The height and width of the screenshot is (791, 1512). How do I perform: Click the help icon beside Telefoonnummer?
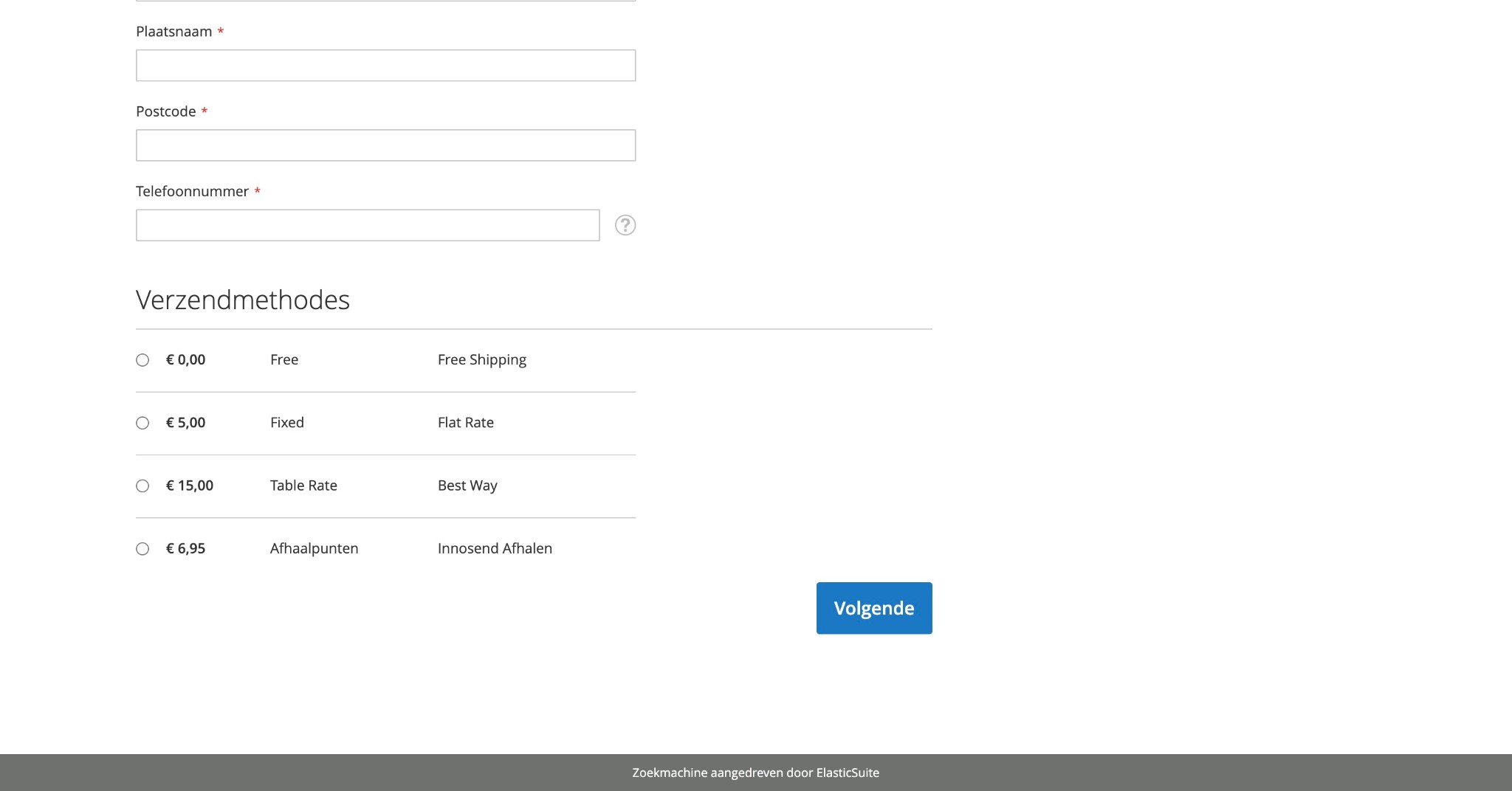625,225
